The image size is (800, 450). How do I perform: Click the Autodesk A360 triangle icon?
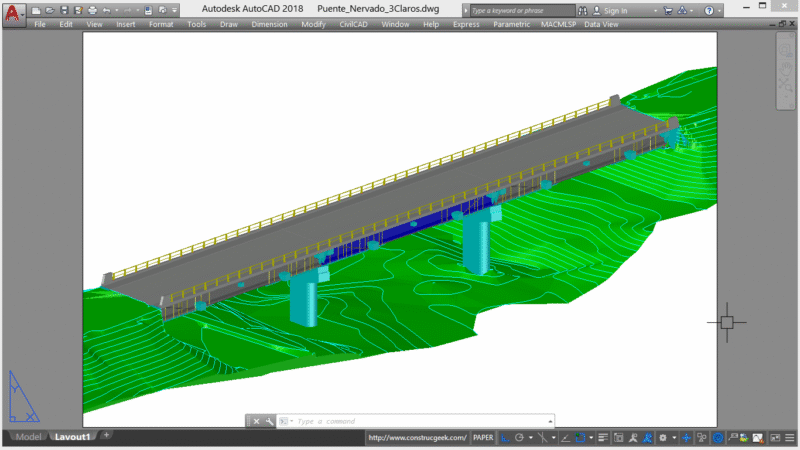[x=682, y=10]
